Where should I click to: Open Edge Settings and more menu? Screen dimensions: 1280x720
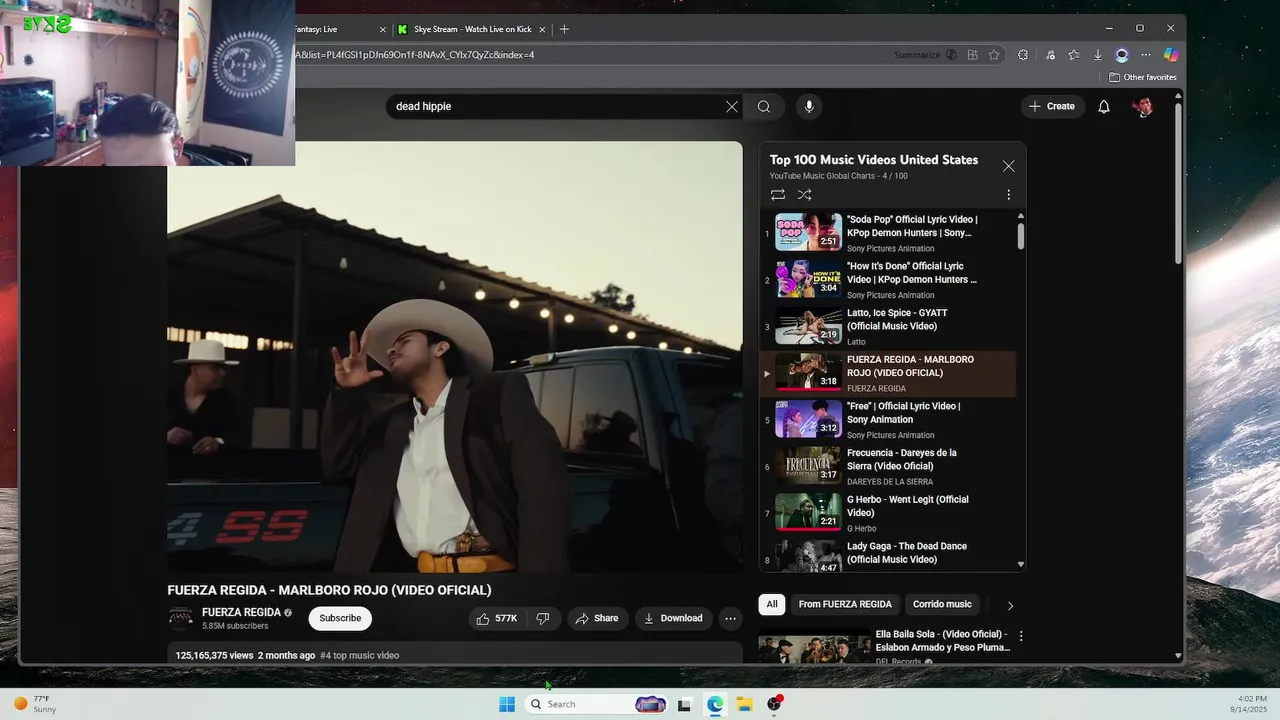[x=1146, y=55]
